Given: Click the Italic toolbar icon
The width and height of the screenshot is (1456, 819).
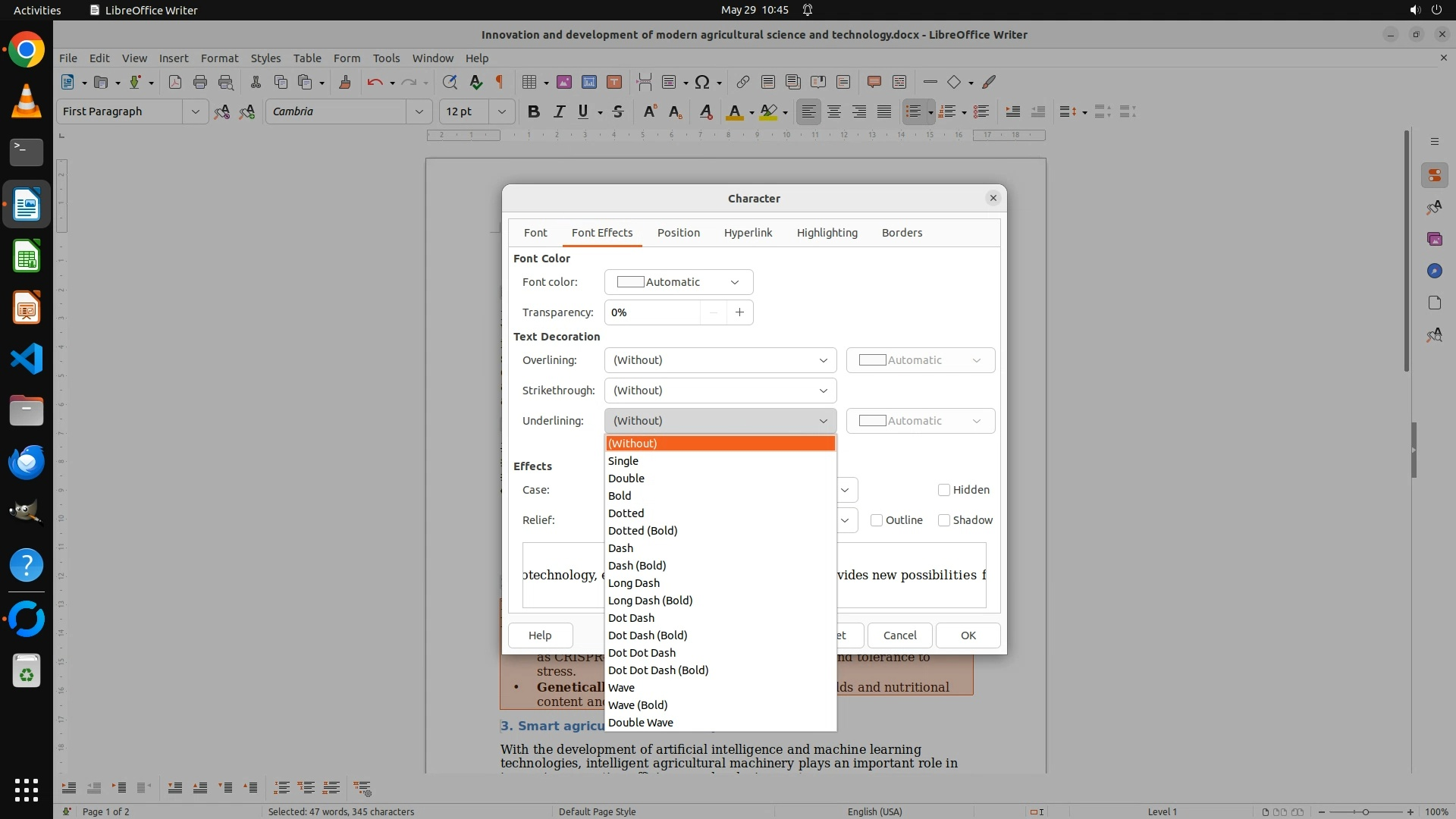Looking at the screenshot, I should point(559,111).
